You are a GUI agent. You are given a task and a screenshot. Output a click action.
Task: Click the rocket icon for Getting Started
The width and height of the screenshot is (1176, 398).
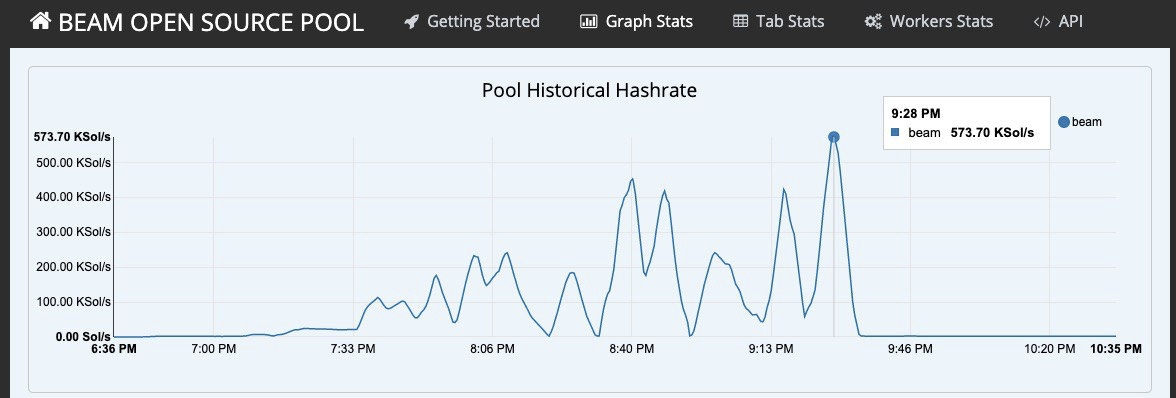point(411,22)
